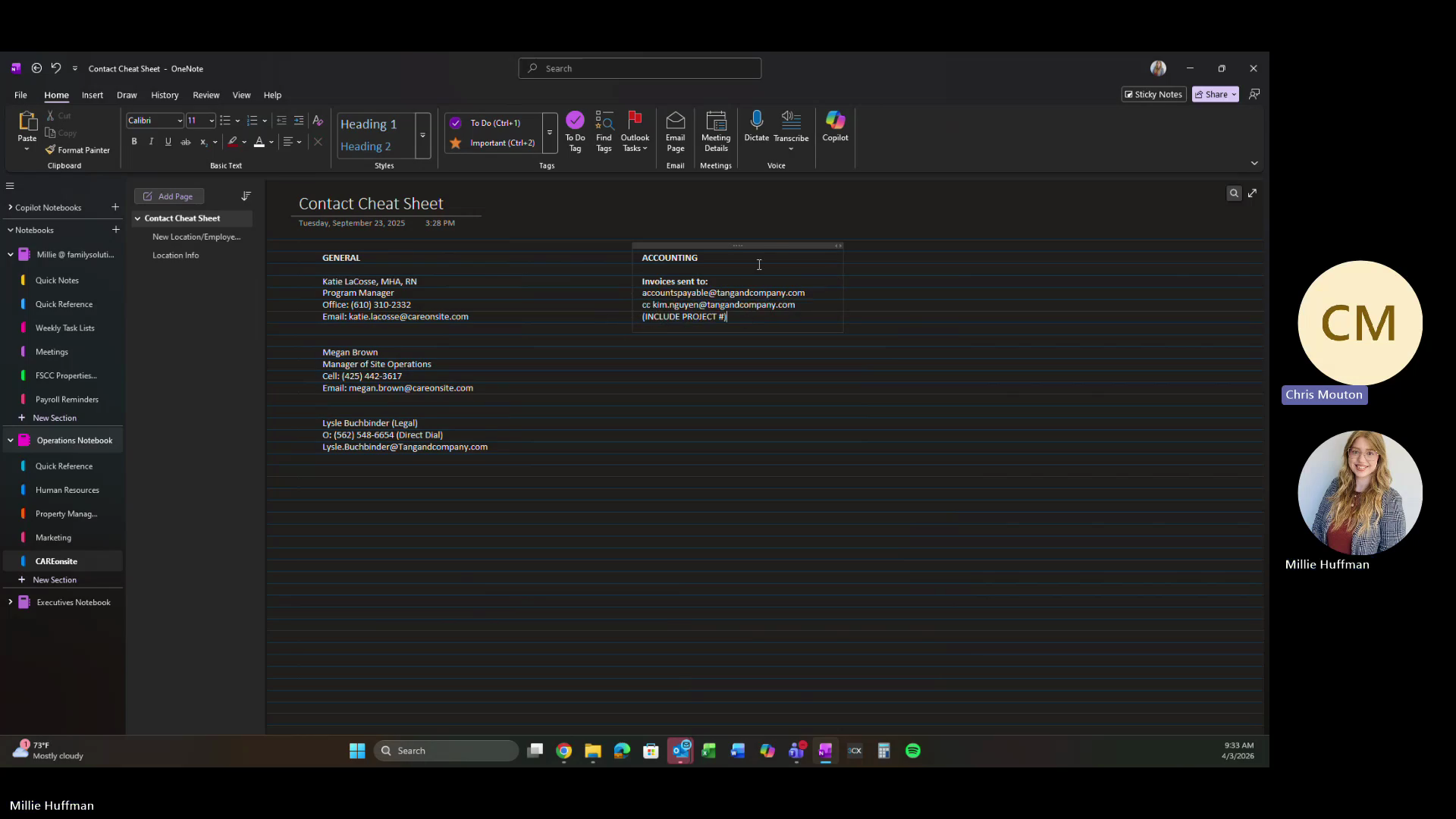Switch to the History tab
1456x819 pixels.
[165, 95]
